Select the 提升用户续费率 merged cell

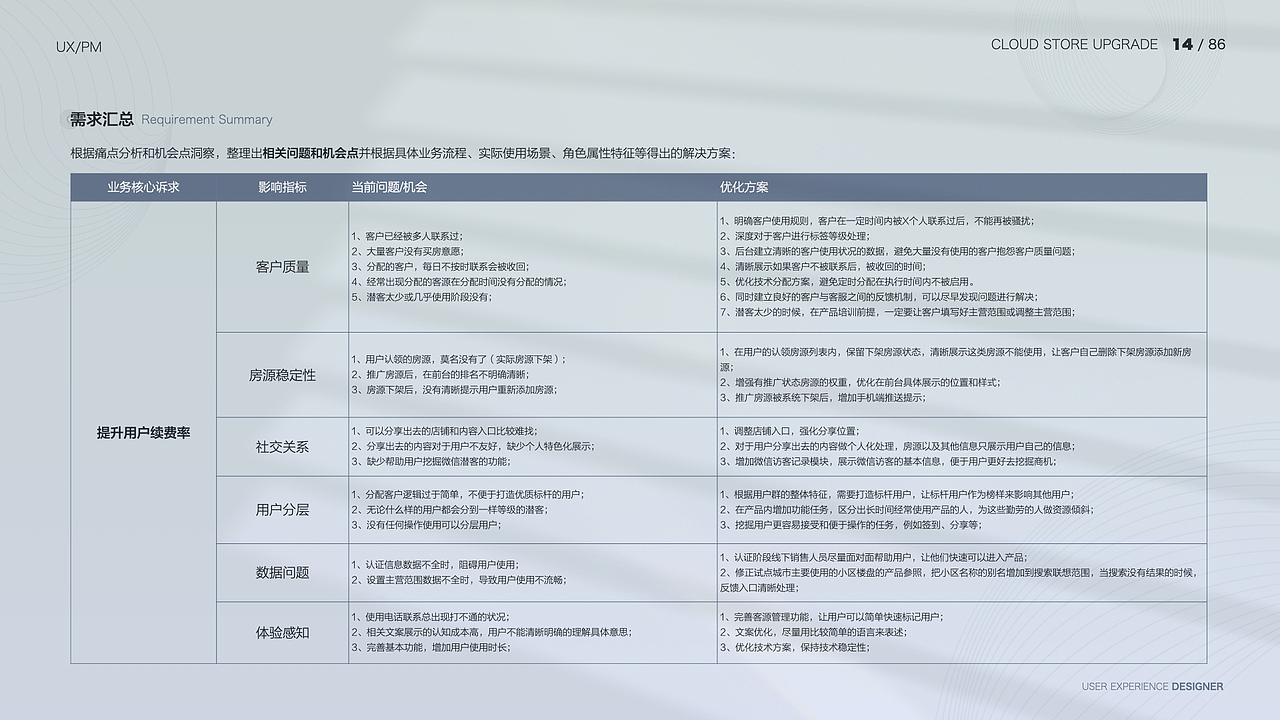(143, 430)
